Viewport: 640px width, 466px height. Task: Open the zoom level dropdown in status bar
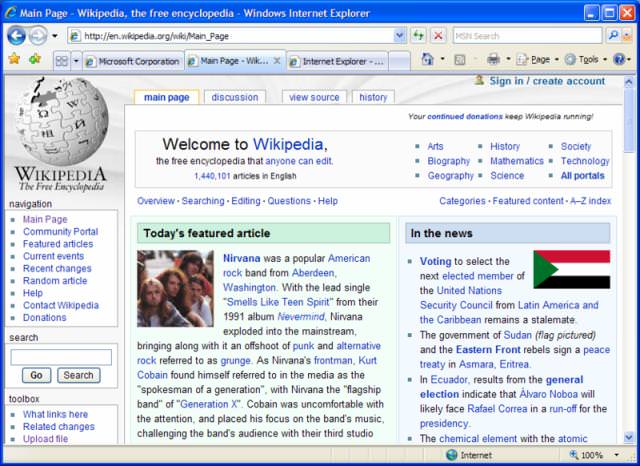(617, 455)
